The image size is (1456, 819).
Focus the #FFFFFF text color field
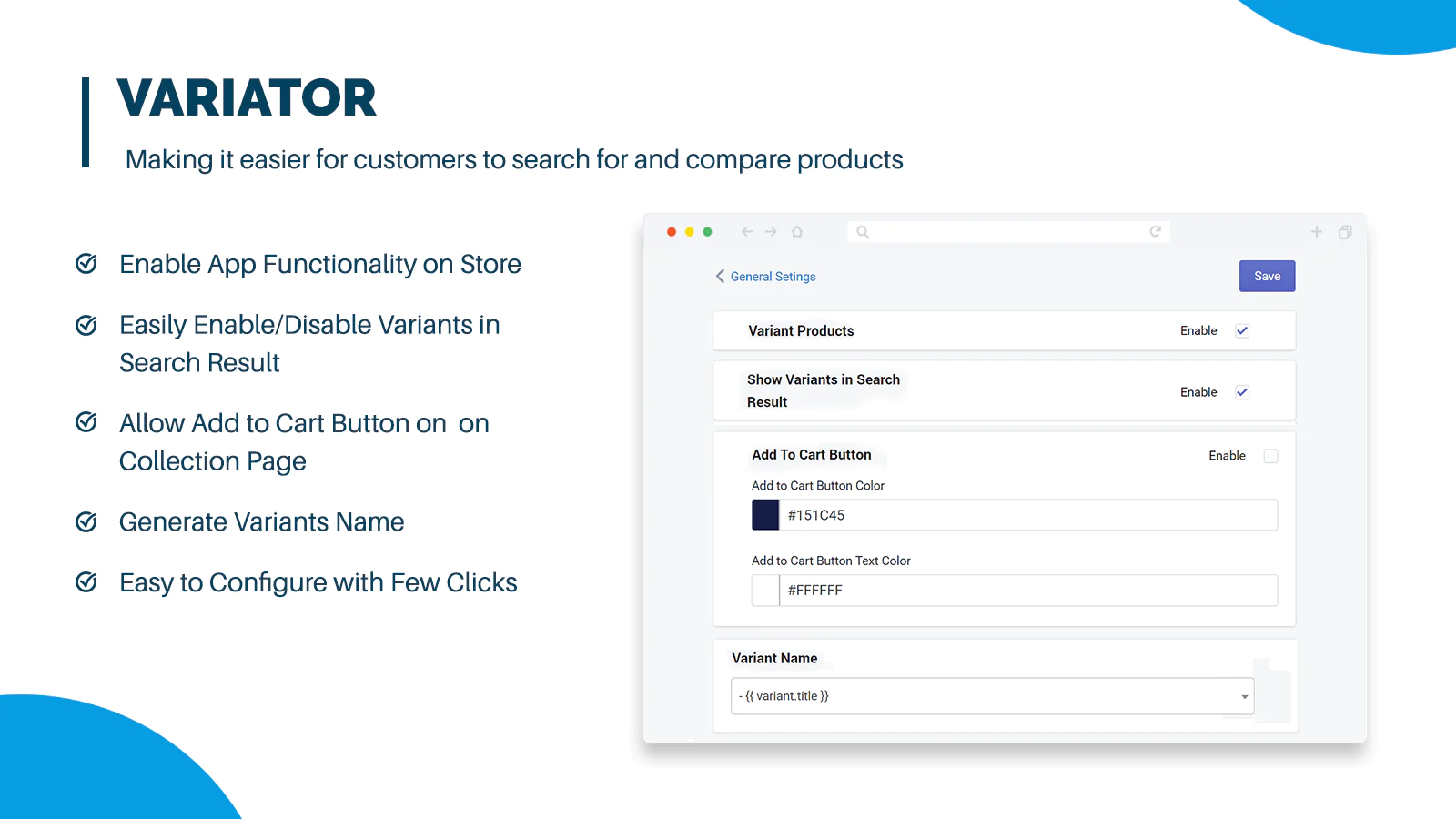click(1028, 591)
